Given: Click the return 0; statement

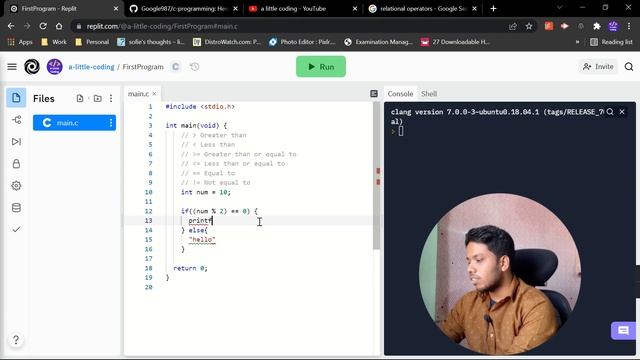Looking at the screenshot, I should tap(190, 268).
